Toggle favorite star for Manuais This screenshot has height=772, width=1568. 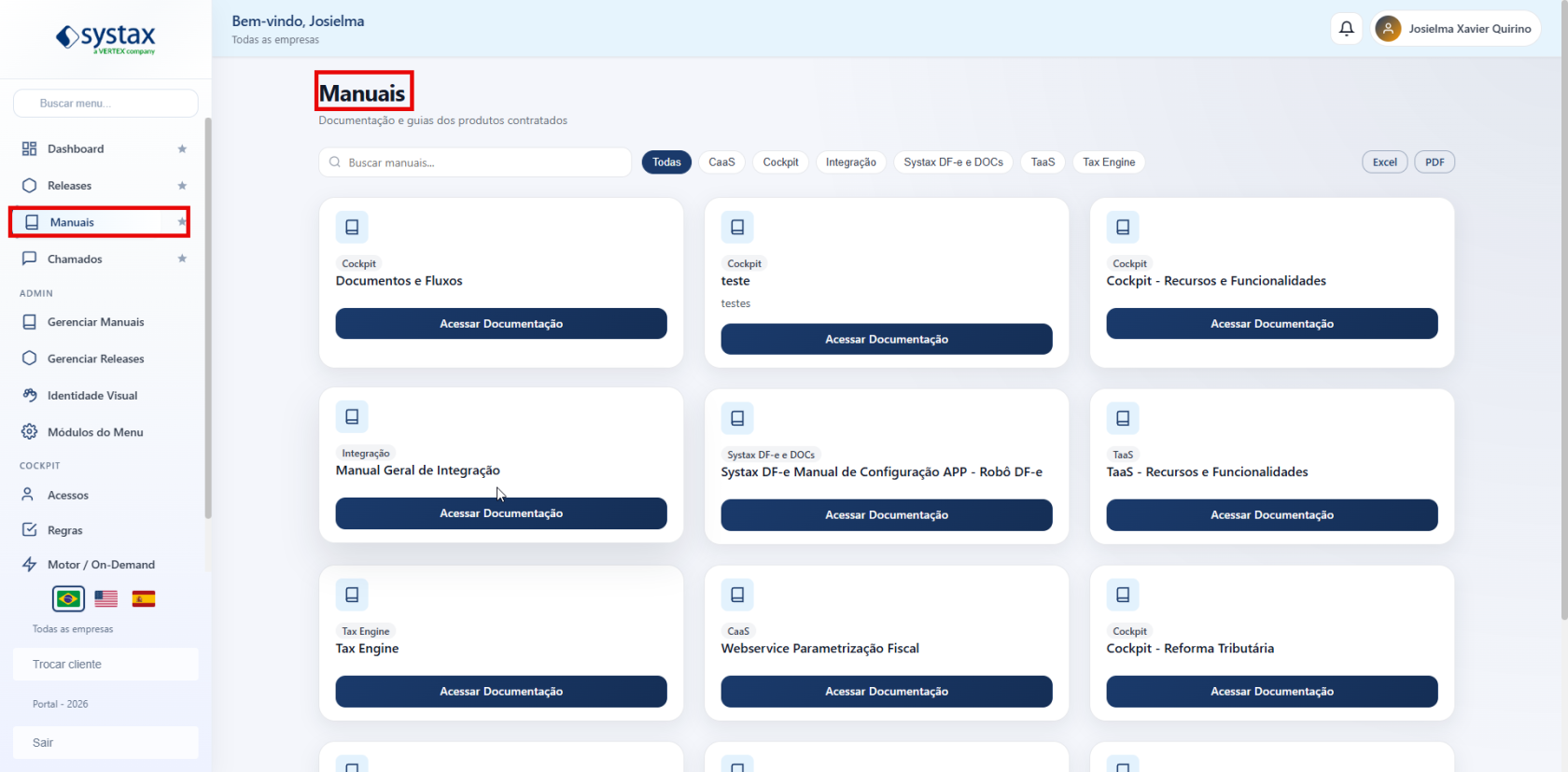[x=182, y=222]
